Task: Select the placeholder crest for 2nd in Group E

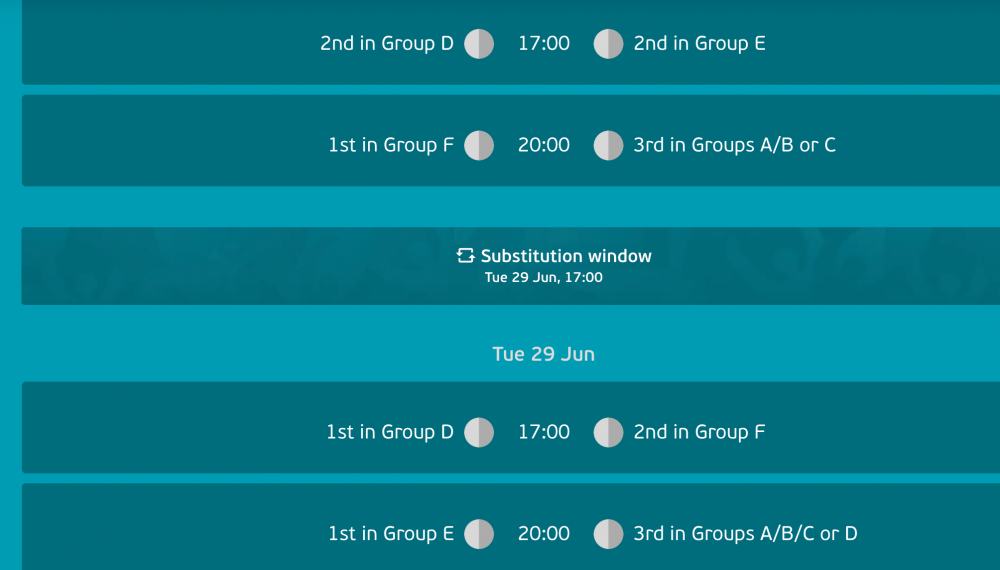Action: (x=608, y=44)
